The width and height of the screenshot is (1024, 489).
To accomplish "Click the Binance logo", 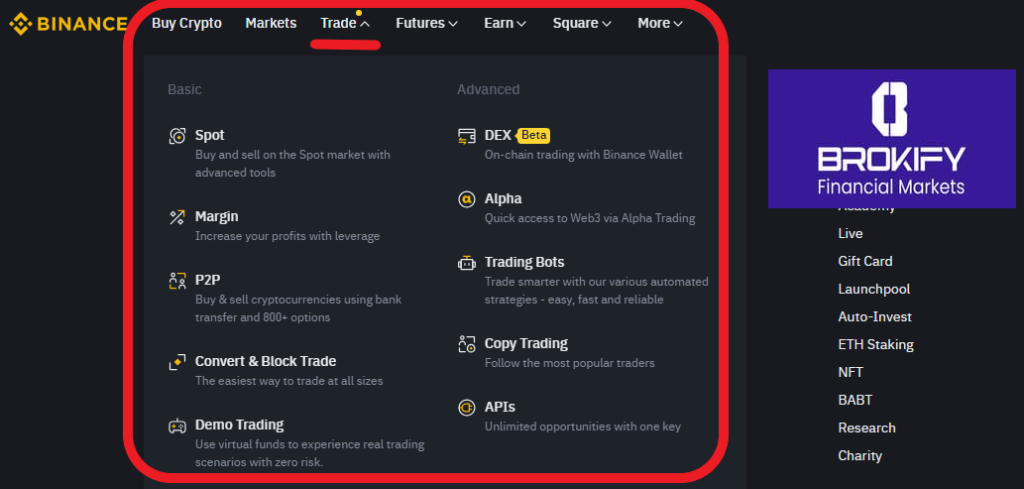I will point(68,23).
